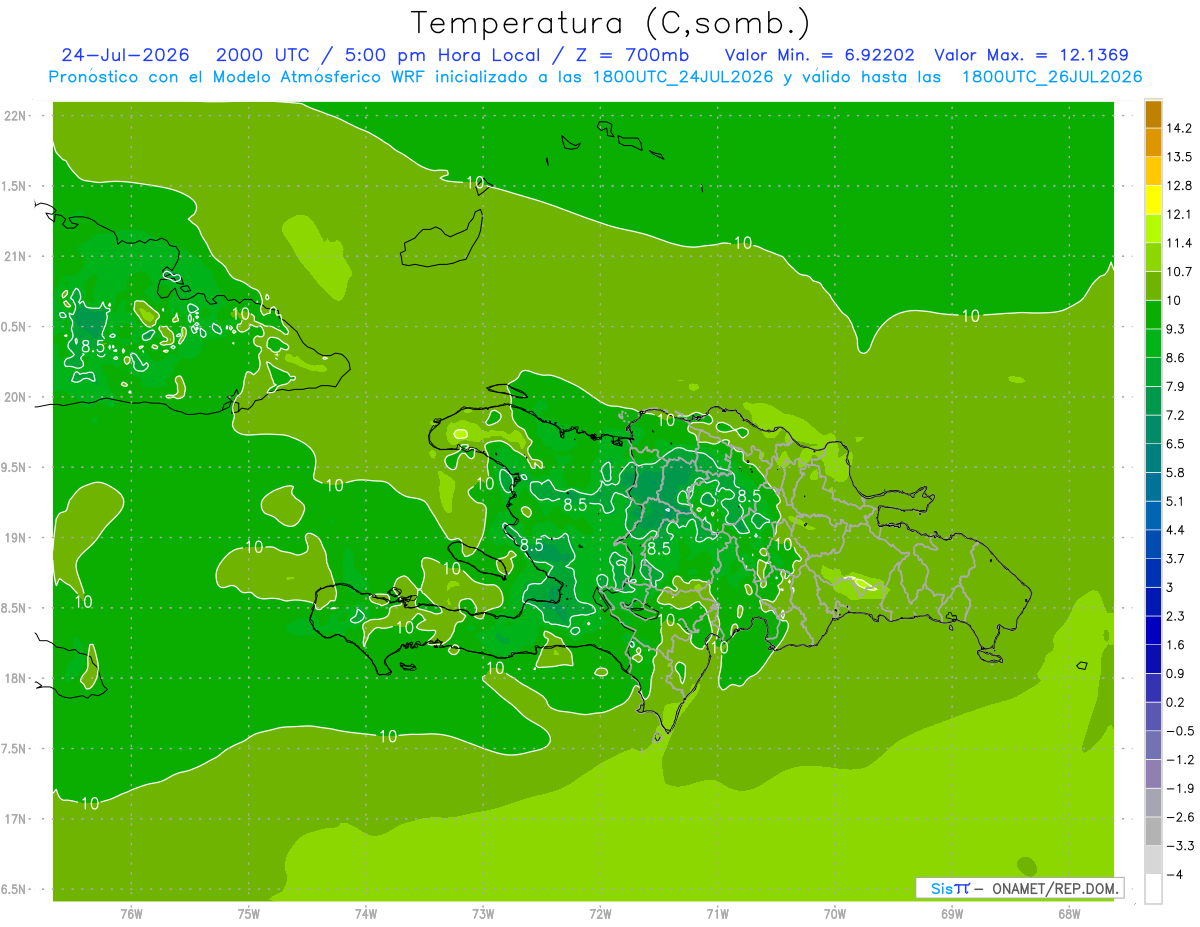Click the '2000 UTC / 5:00 pm Hora Local' time

tap(391, 55)
